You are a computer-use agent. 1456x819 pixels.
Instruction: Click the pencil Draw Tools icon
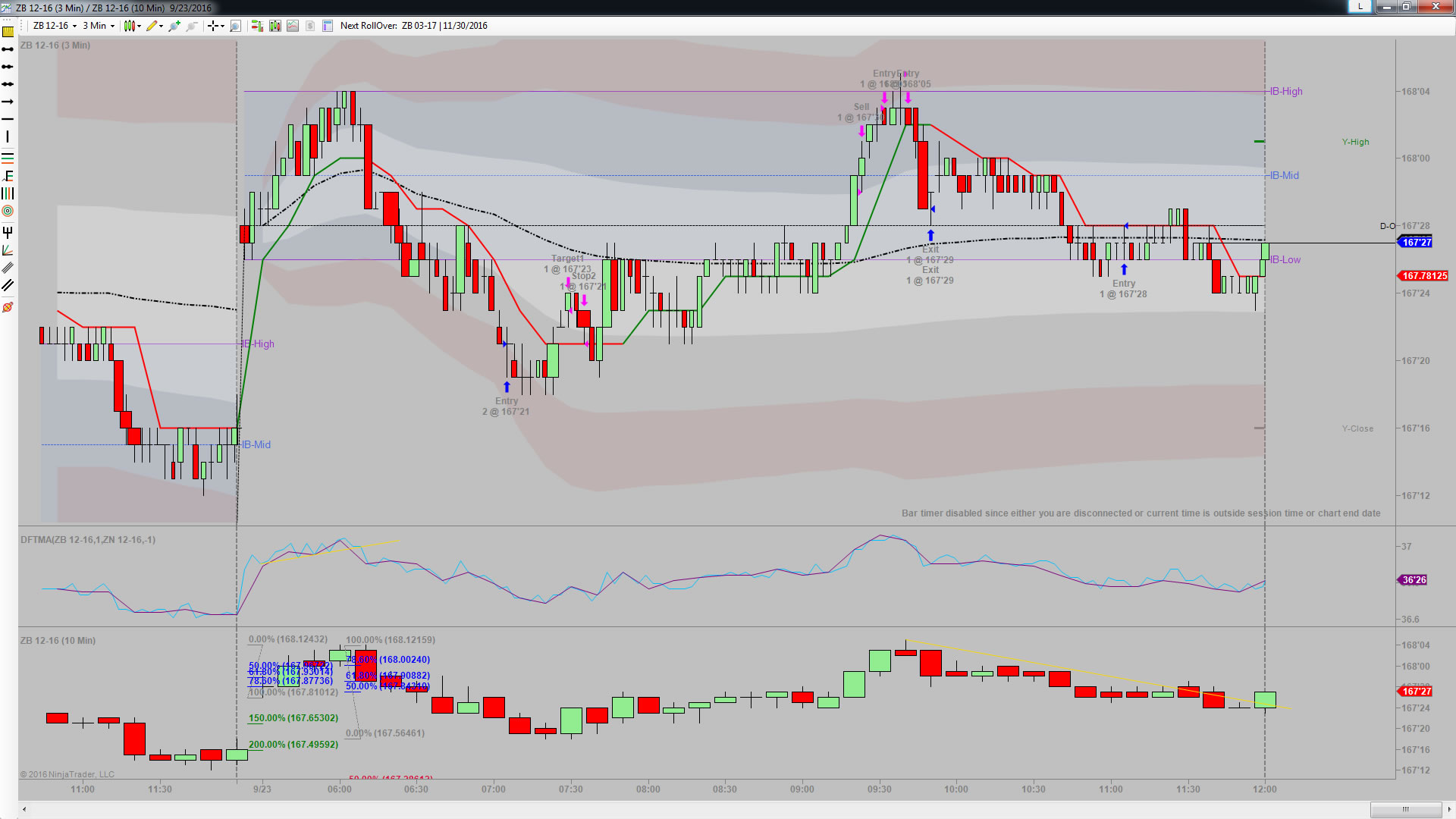(x=152, y=26)
